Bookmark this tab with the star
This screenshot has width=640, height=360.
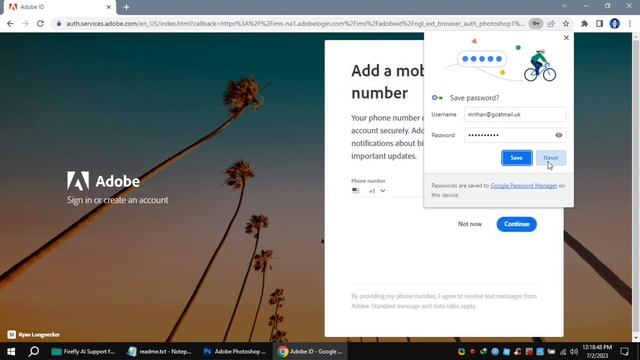(566, 24)
